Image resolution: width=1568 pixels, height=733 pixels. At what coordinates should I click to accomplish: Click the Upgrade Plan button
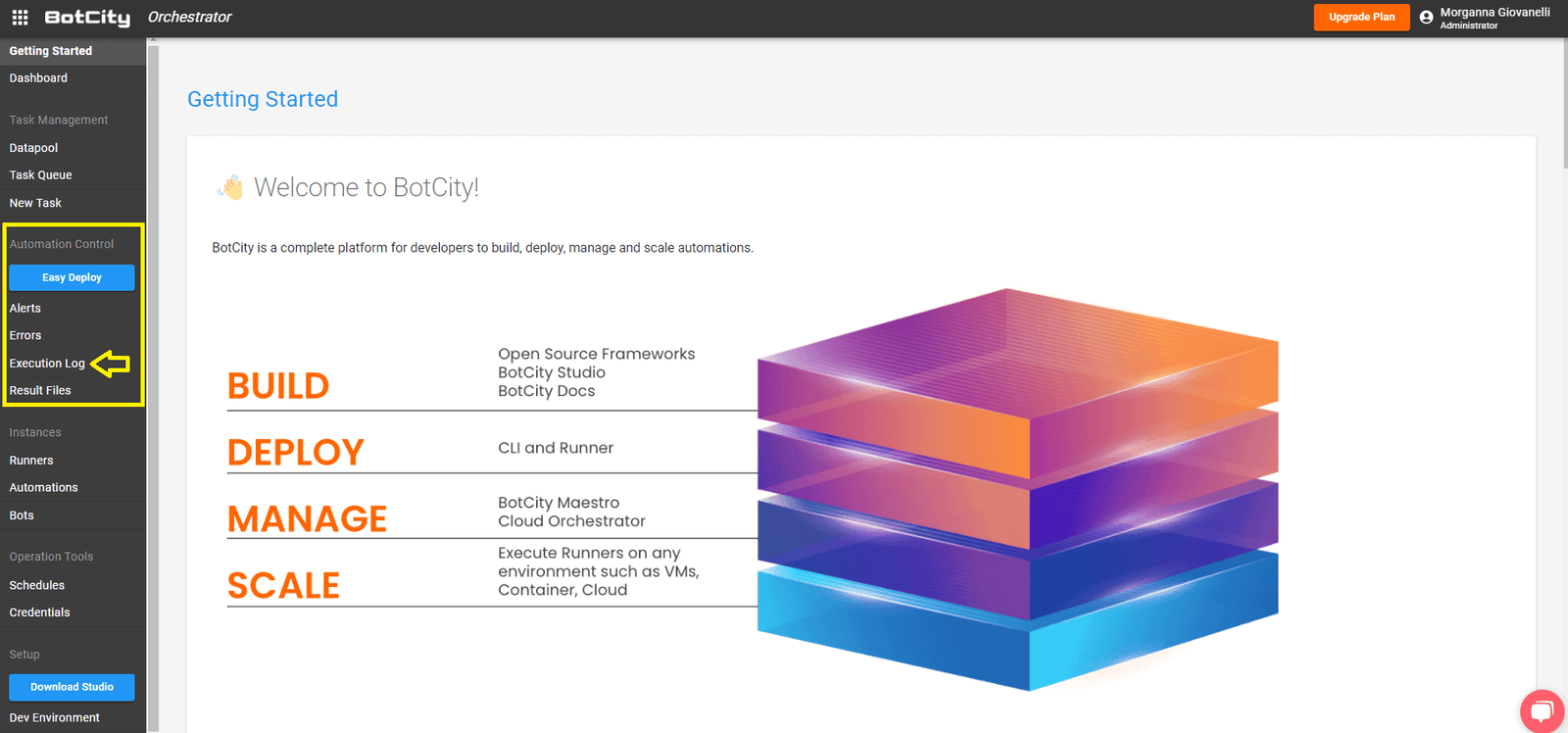tap(1361, 18)
